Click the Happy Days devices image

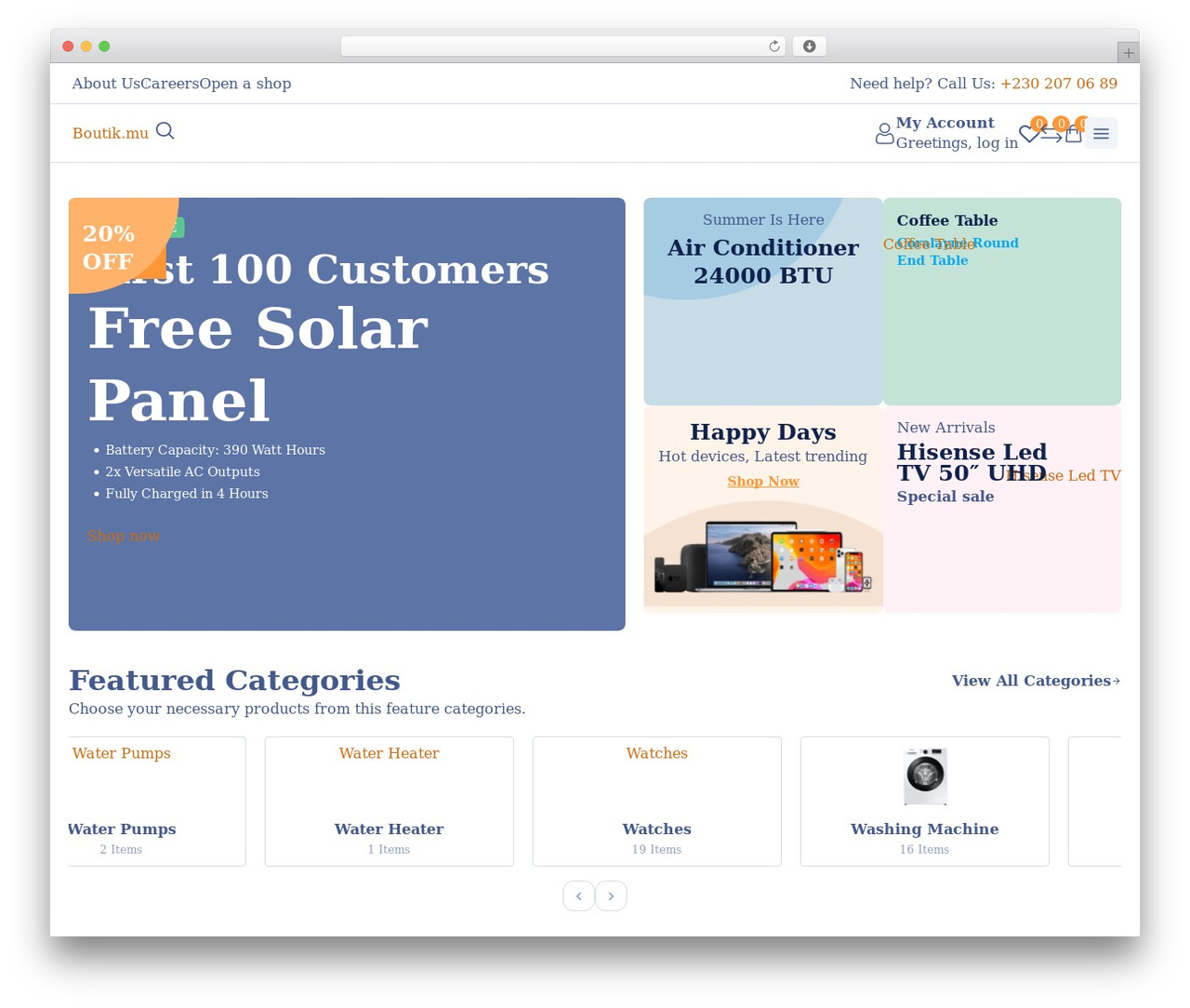click(763, 556)
